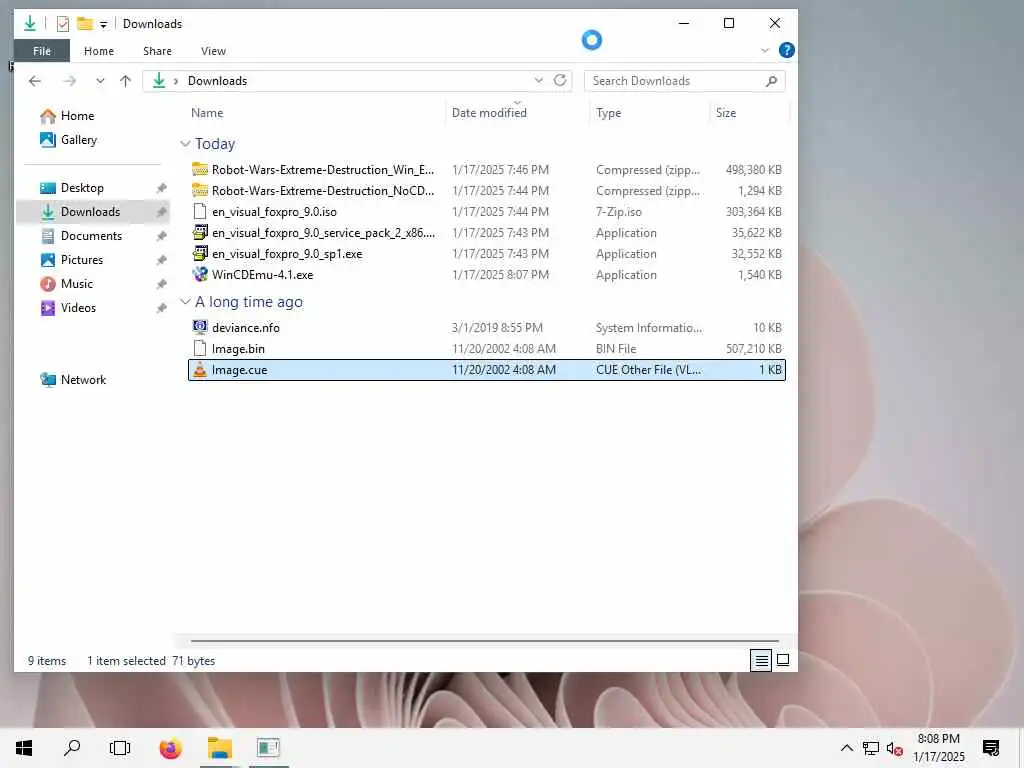Image resolution: width=1024 pixels, height=768 pixels.
Task: Open Help with the question mark icon
Action: 787,50
